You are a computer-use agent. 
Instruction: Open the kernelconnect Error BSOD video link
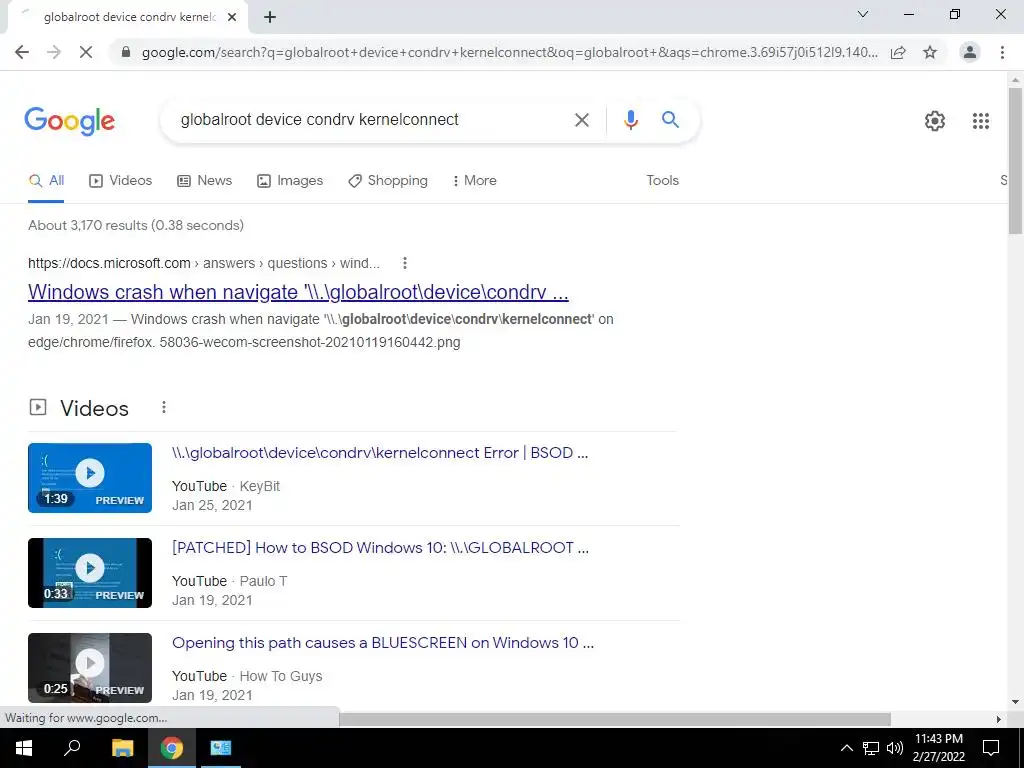coord(380,453)
